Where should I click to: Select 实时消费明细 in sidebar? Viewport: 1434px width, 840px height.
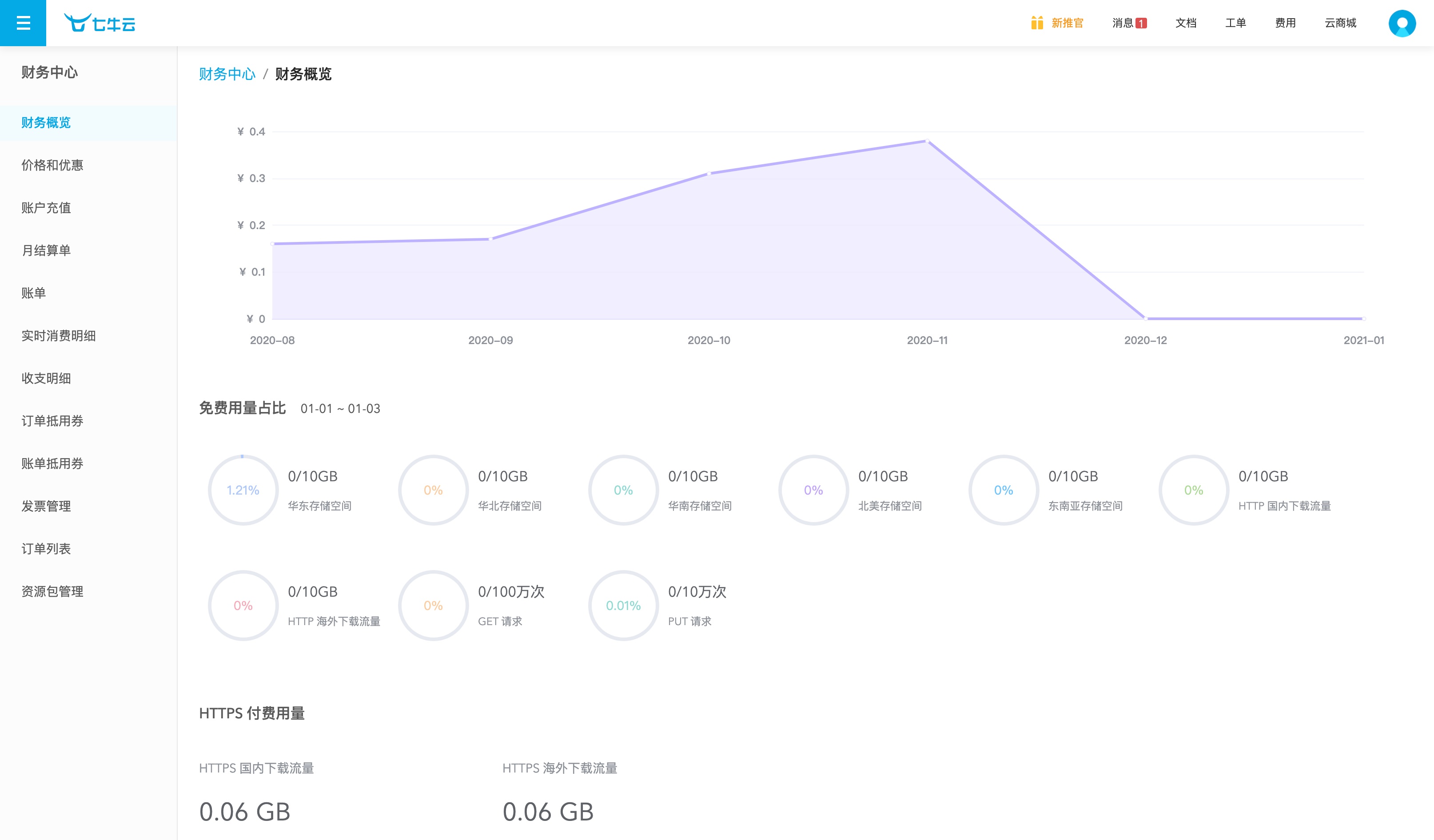[88, 336]
